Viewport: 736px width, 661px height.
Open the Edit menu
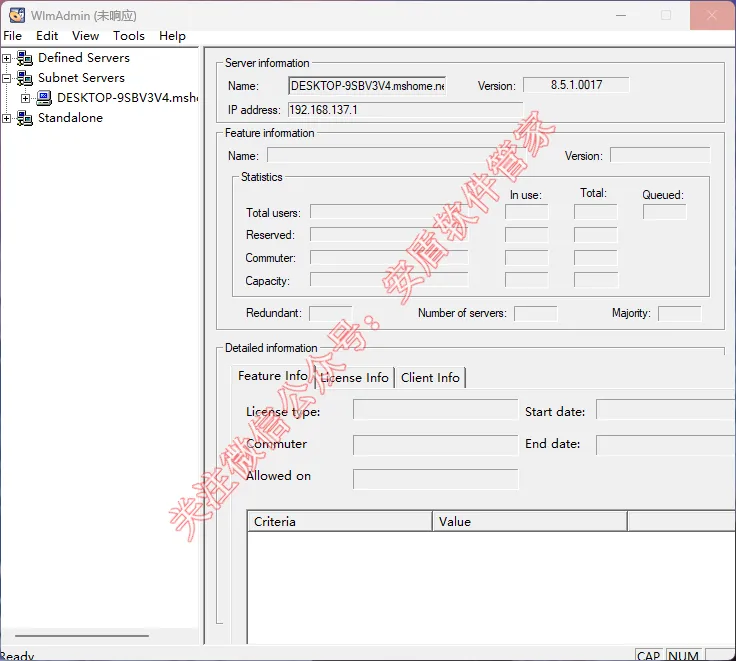pos(47,36)
